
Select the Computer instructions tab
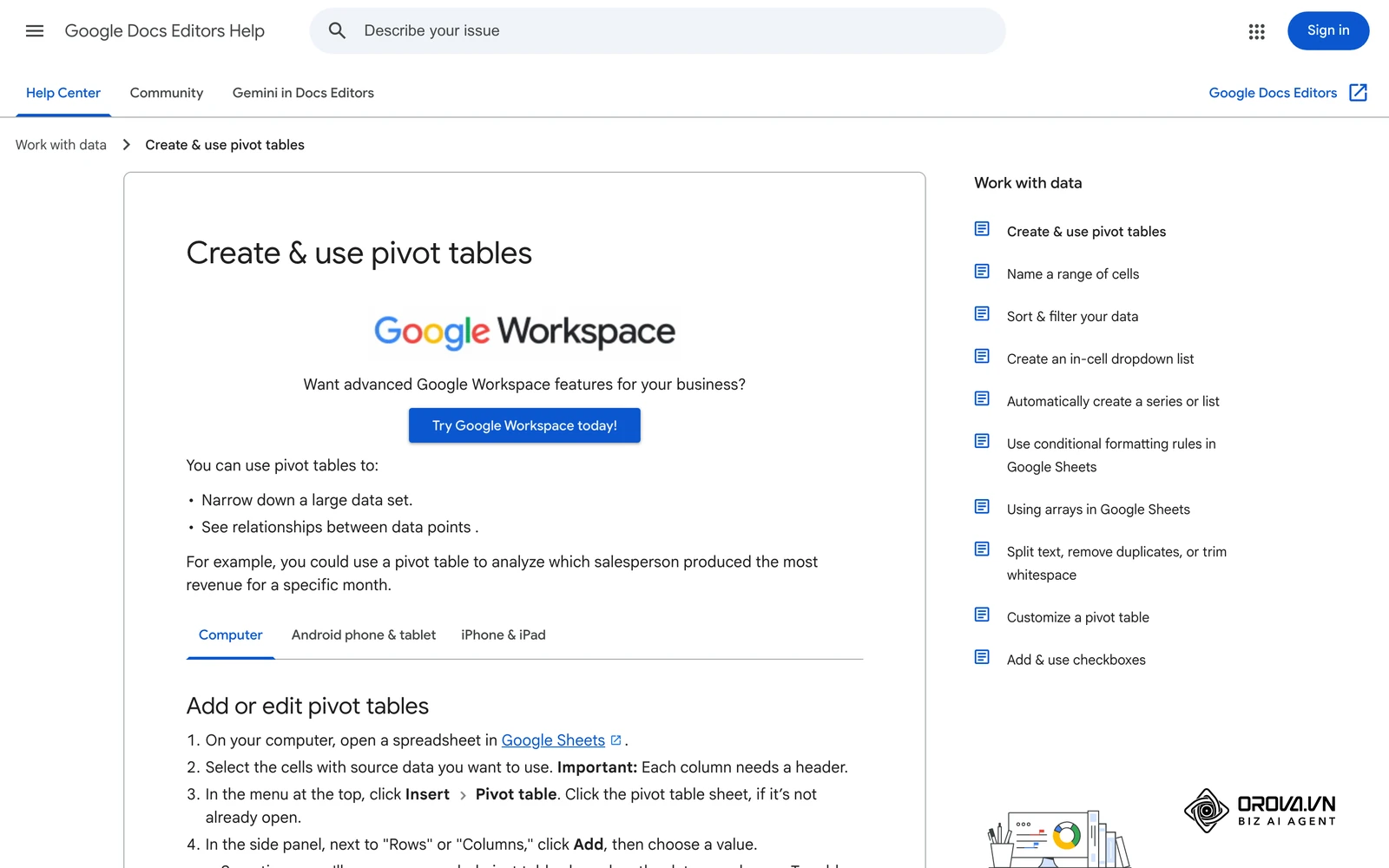pyautogui.click(x=230, y=635)
